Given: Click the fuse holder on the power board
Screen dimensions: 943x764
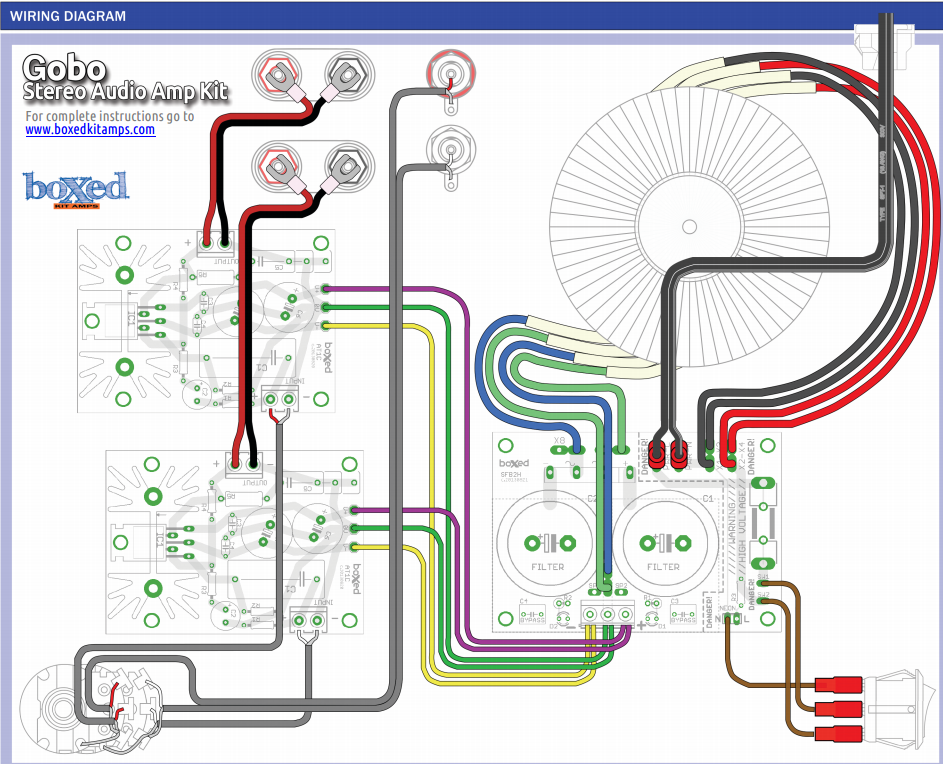Looking at the screenshot, I should [763, 523].
